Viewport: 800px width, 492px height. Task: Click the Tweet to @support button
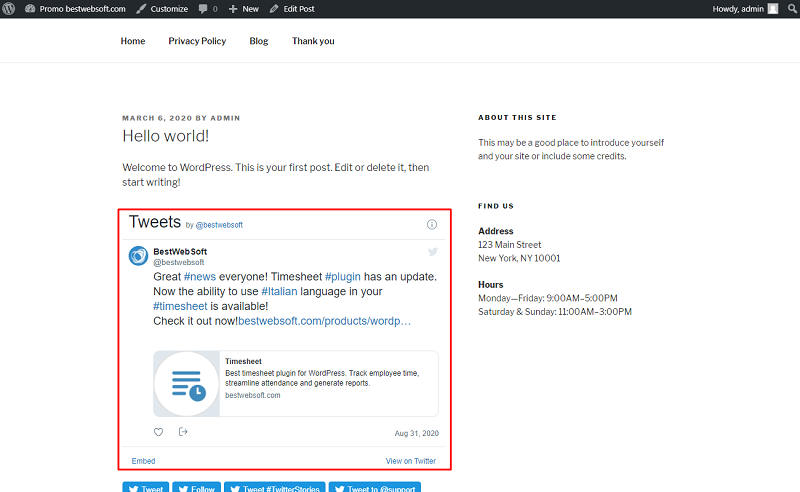374,487
